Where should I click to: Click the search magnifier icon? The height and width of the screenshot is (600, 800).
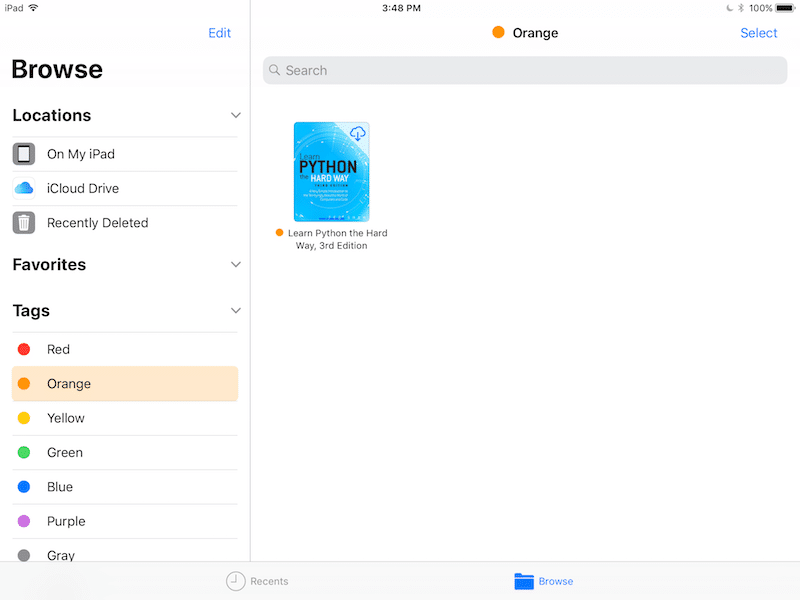pyautogui.click(x=274, y=70)
